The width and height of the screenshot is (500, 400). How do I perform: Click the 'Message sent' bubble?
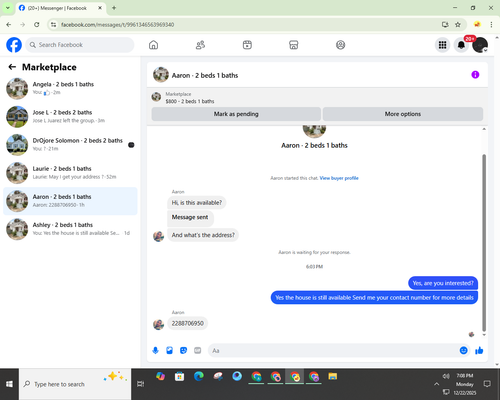[x=190, y=217]
